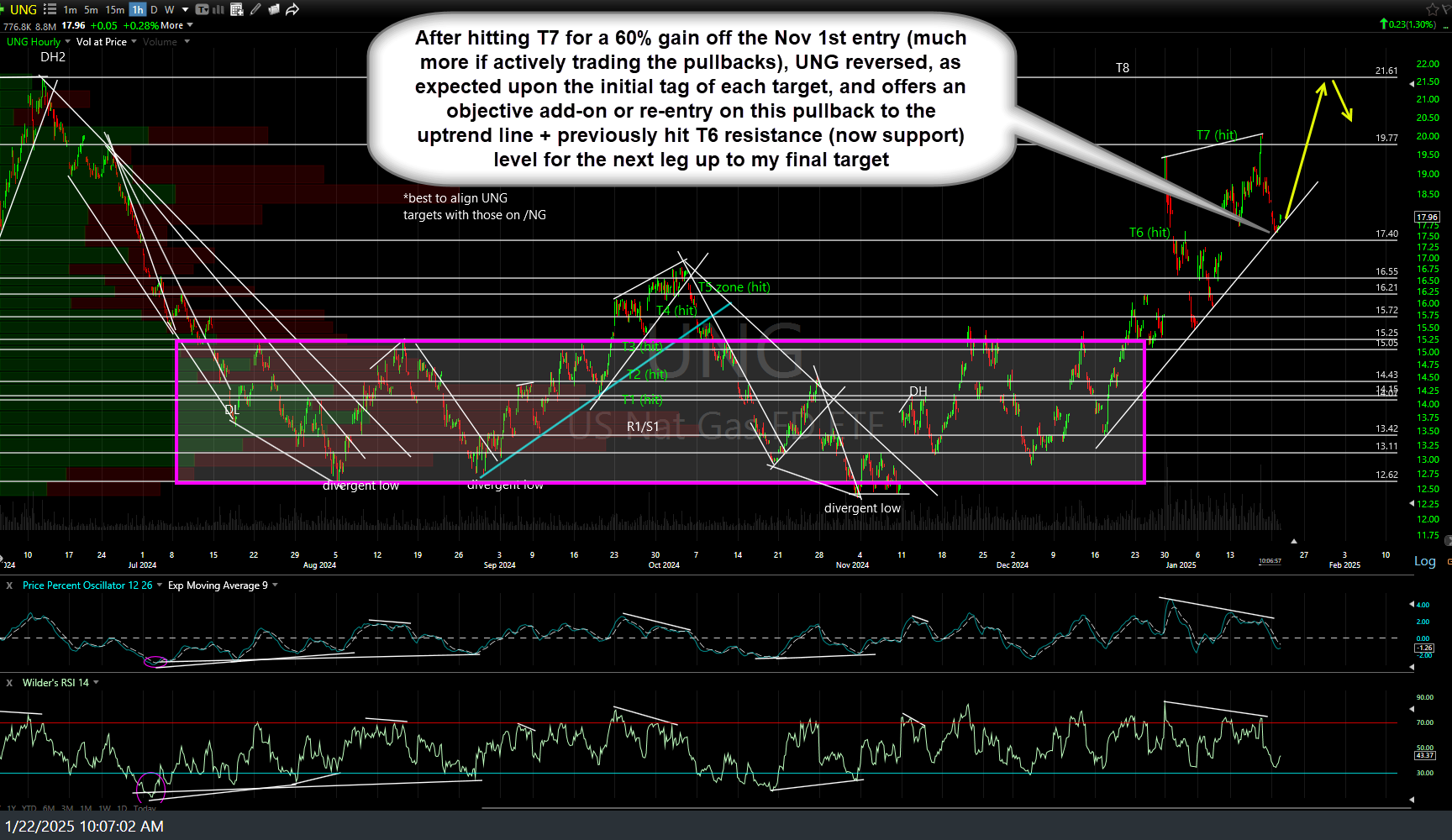1452x840 pixels.
Task: Click the UNG ticker symbol field
Action: coord(23,9)
